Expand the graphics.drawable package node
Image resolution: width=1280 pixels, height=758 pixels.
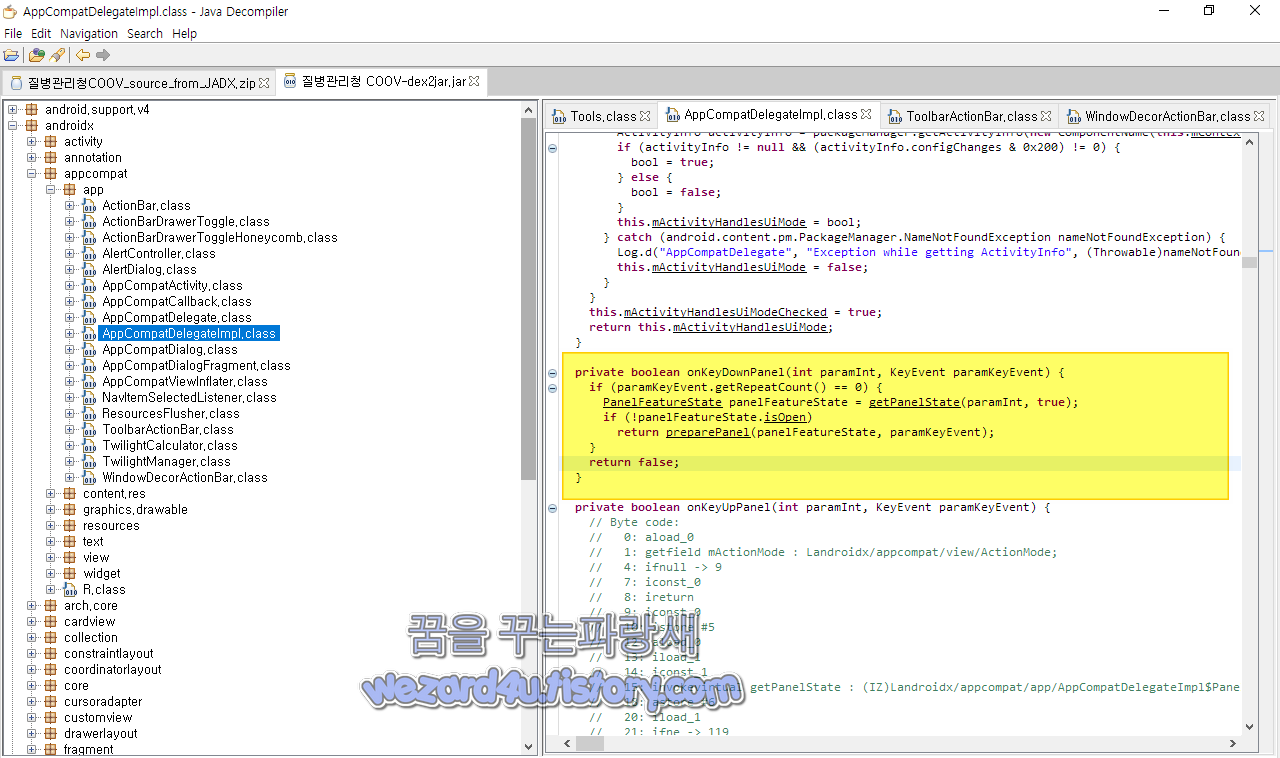click(51, 509)
